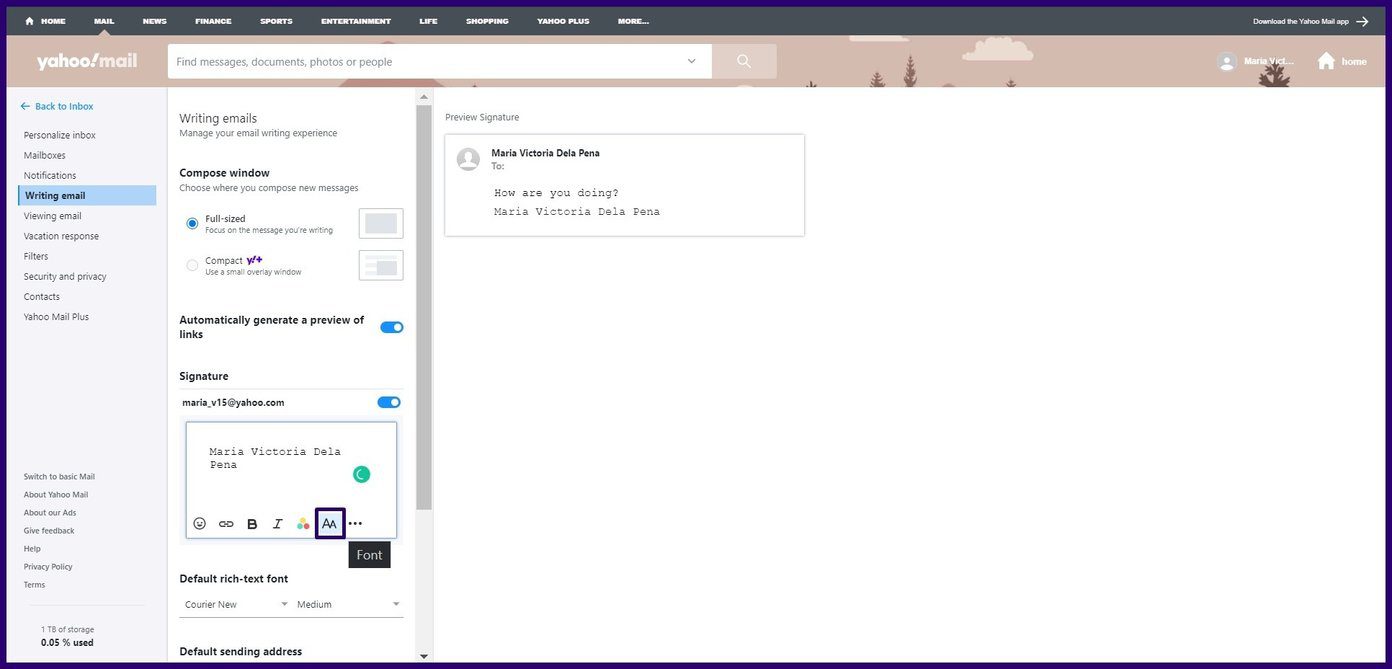Open Security and privacy settings
The width and height of the screenshot is (1392, 669).
pos(65,276)
